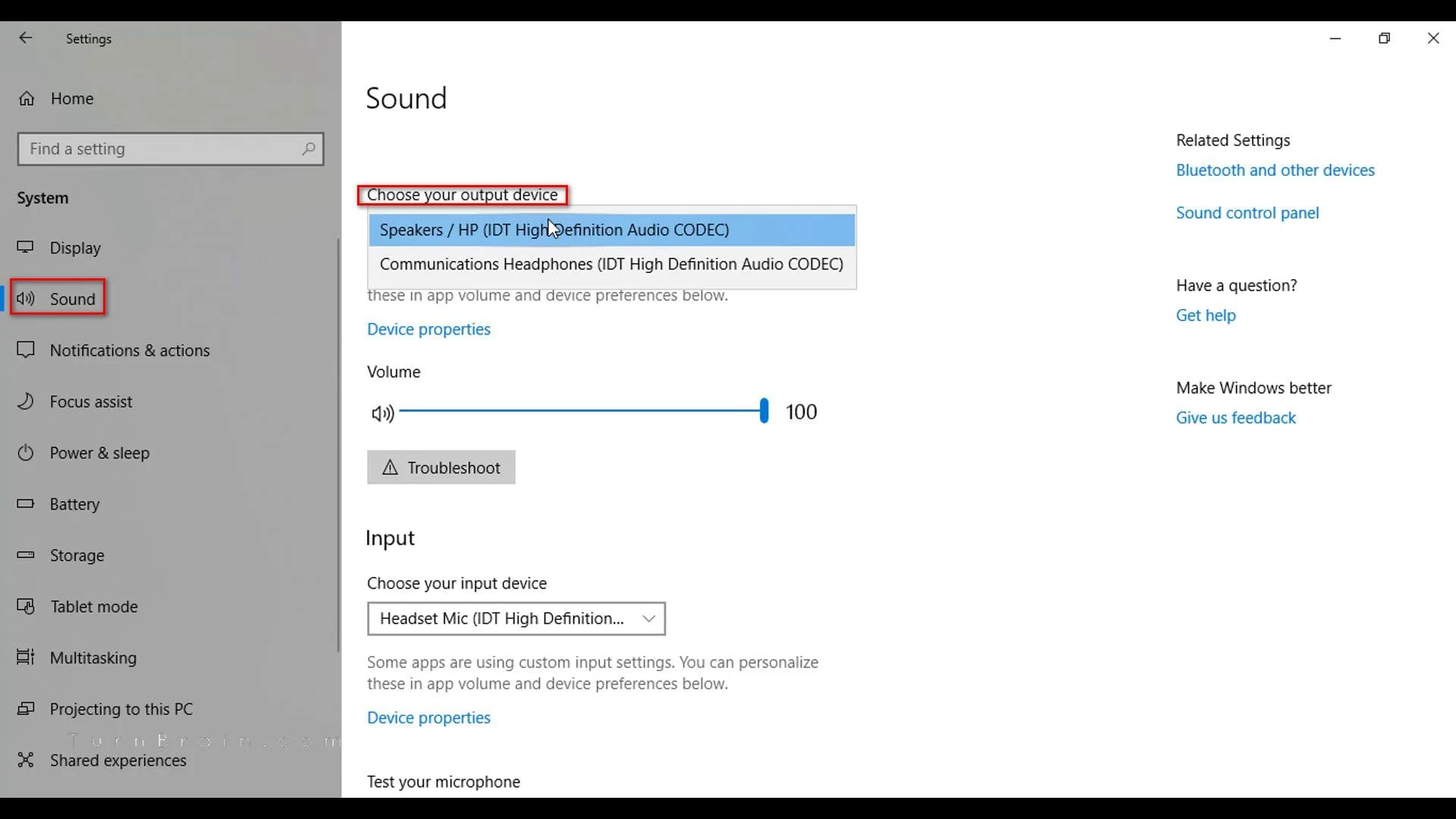Click the sidebar vertical scrollbar

[x=338, y=444]
